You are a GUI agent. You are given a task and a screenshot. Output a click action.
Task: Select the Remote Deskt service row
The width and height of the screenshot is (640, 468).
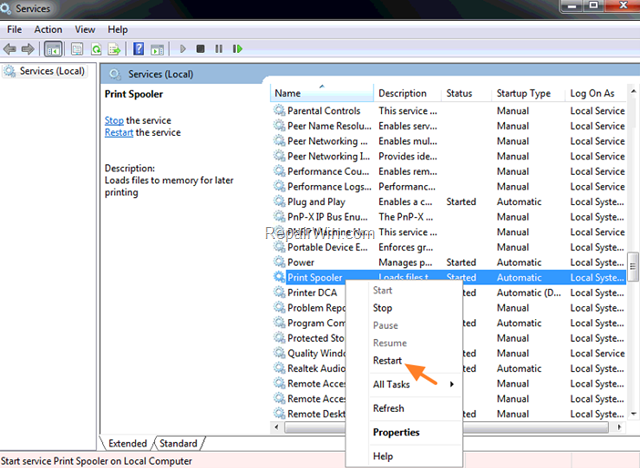click(448, 413)
